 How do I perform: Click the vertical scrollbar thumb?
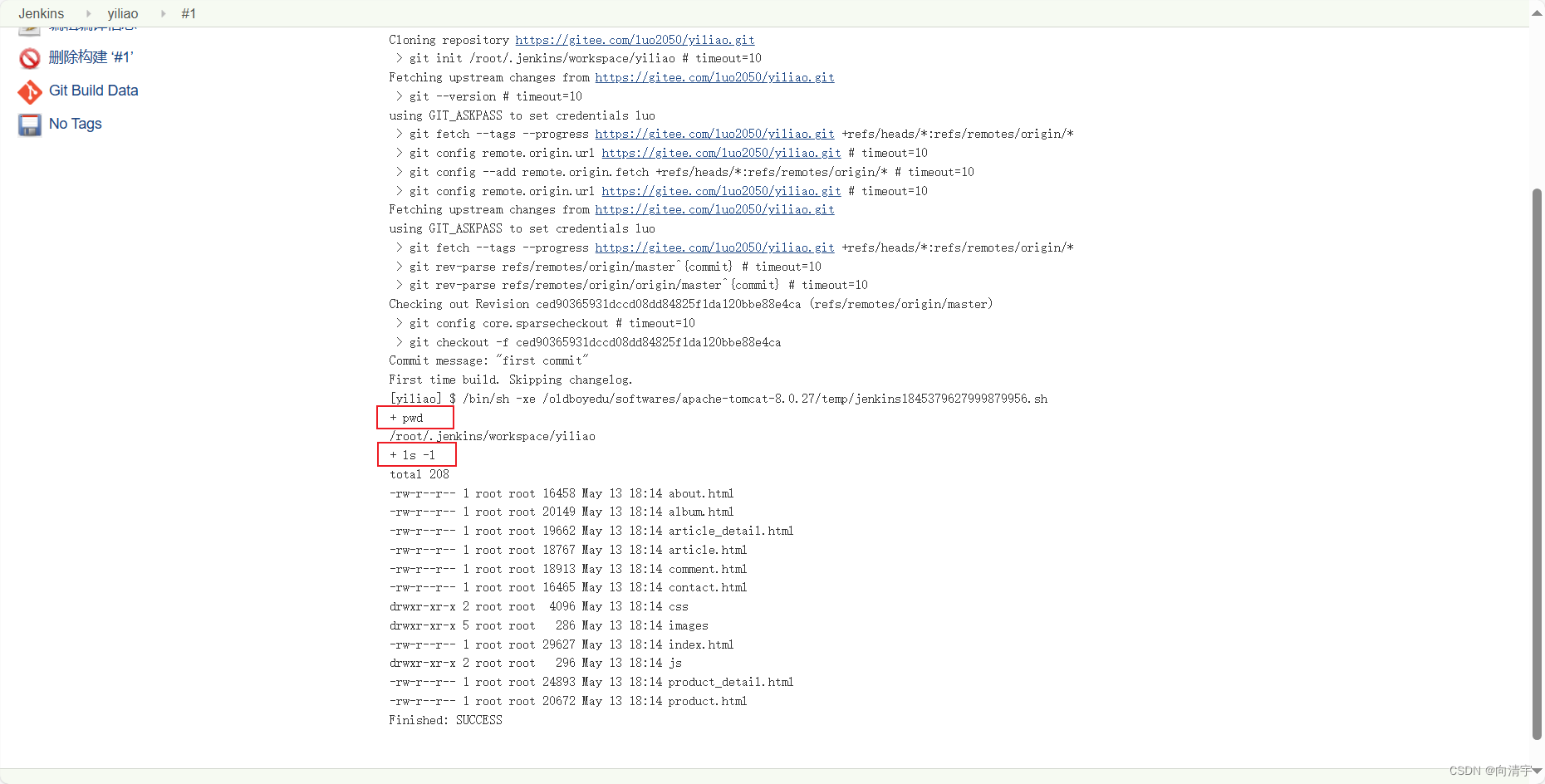click(x=1537, y=463)
